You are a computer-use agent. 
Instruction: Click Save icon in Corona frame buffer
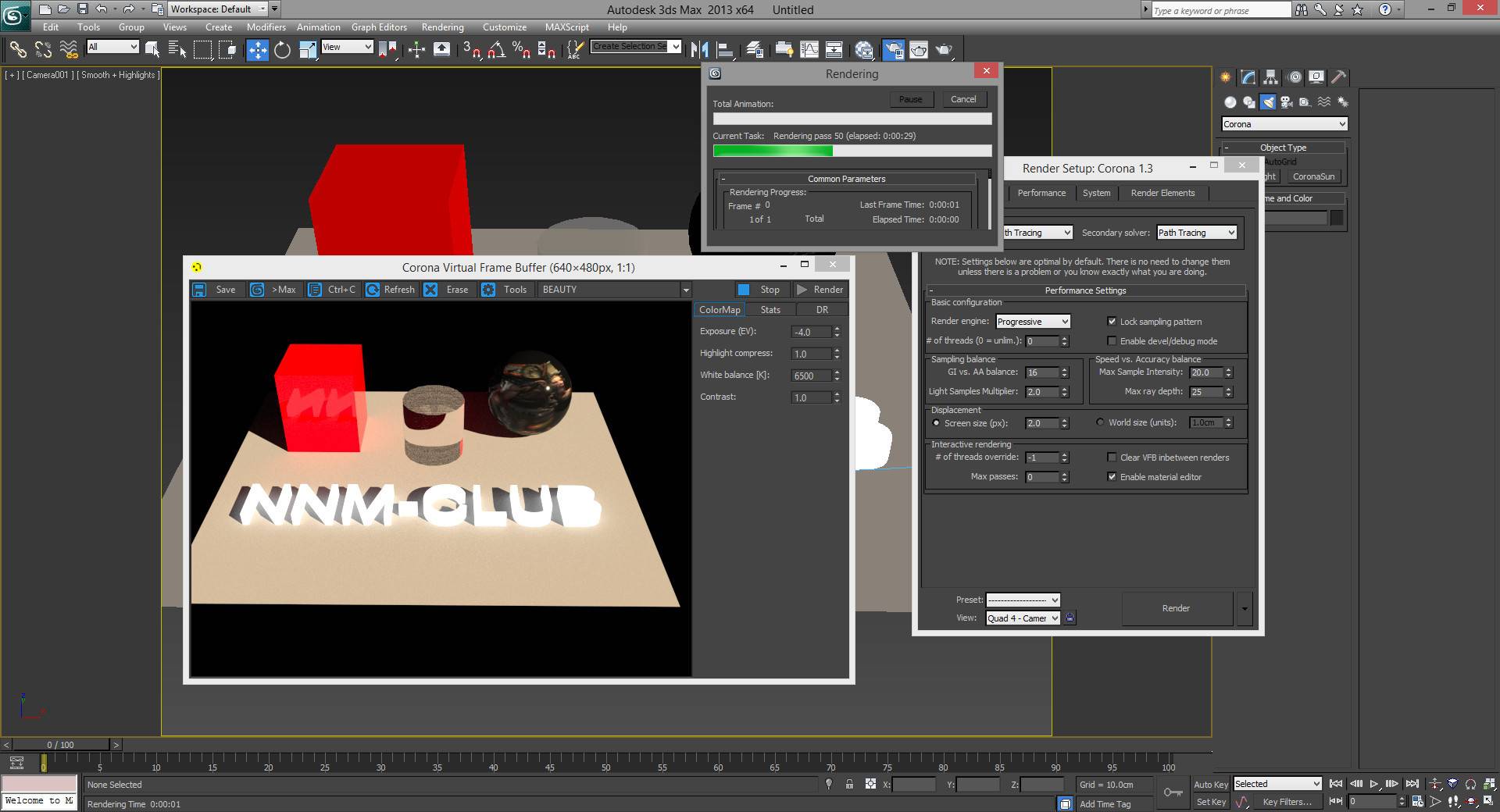coord(216,290)
